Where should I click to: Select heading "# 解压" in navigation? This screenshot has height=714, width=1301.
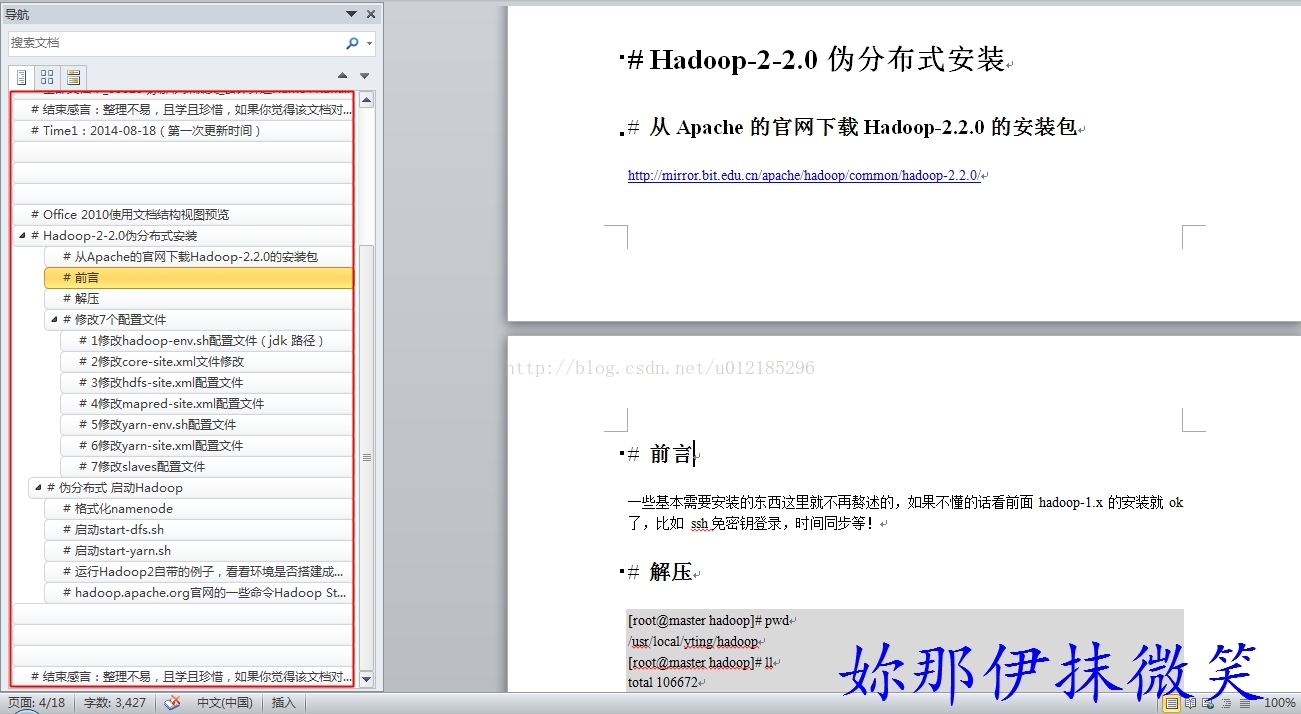pos(199,298)
